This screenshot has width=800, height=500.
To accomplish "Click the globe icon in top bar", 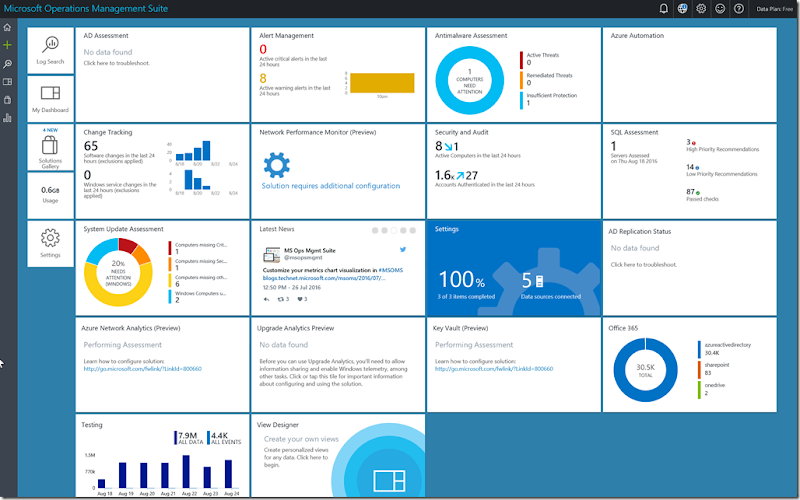I will point(682,9).
